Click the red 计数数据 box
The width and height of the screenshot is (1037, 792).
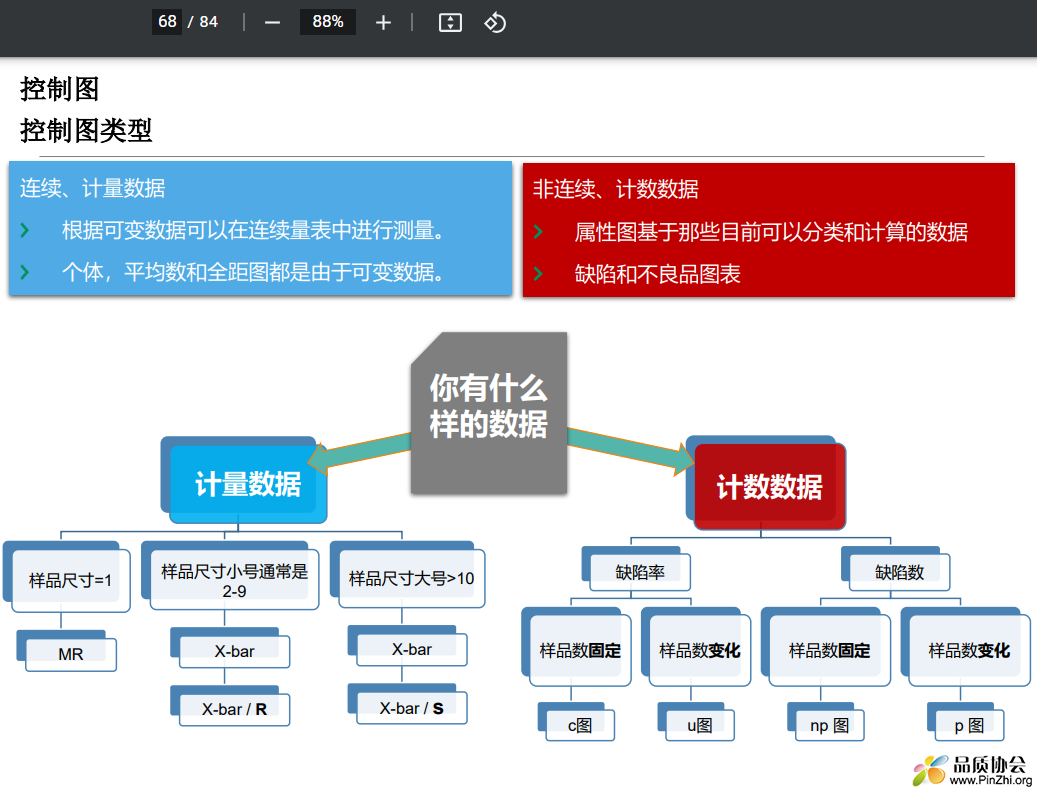pyautogui.click(x=770, y=487)
